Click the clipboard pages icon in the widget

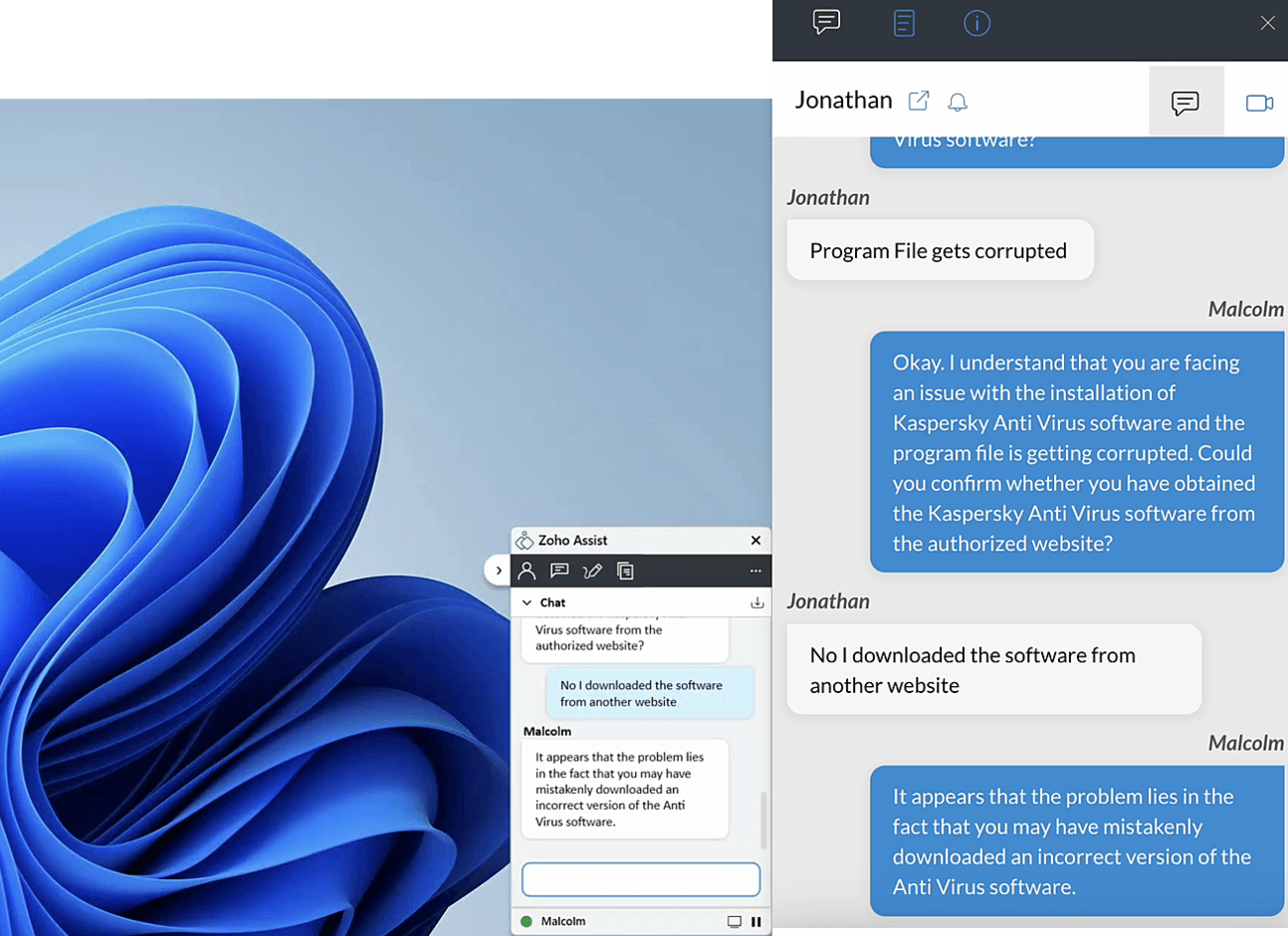point(625,571)
